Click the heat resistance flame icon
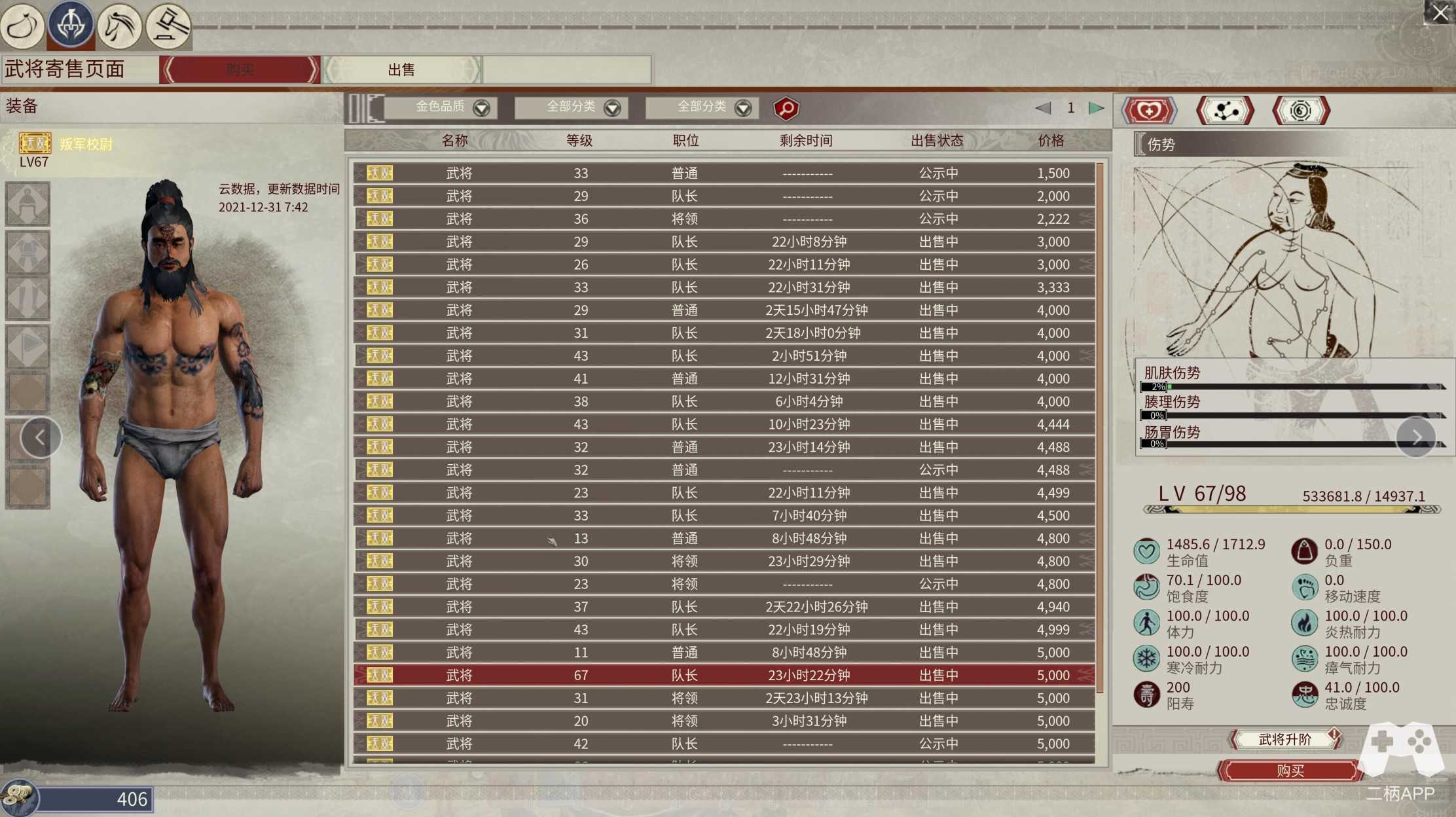Screen dimensions: 1456x817 click(x=1304, y=623)
